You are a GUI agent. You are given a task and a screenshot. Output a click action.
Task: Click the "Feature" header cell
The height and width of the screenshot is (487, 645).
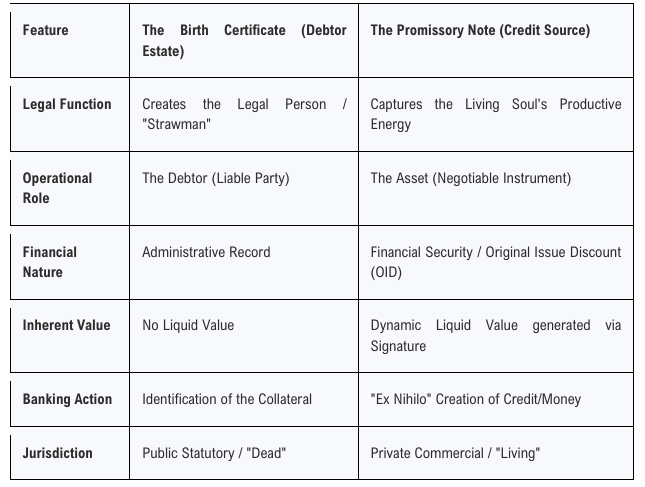tap(45, 30)
